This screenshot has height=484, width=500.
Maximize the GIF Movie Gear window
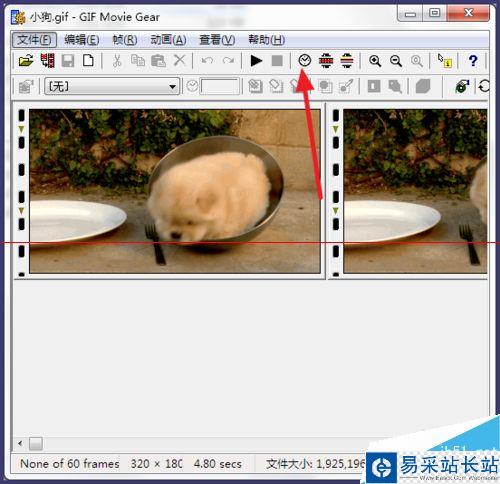[x=435, y=13]
